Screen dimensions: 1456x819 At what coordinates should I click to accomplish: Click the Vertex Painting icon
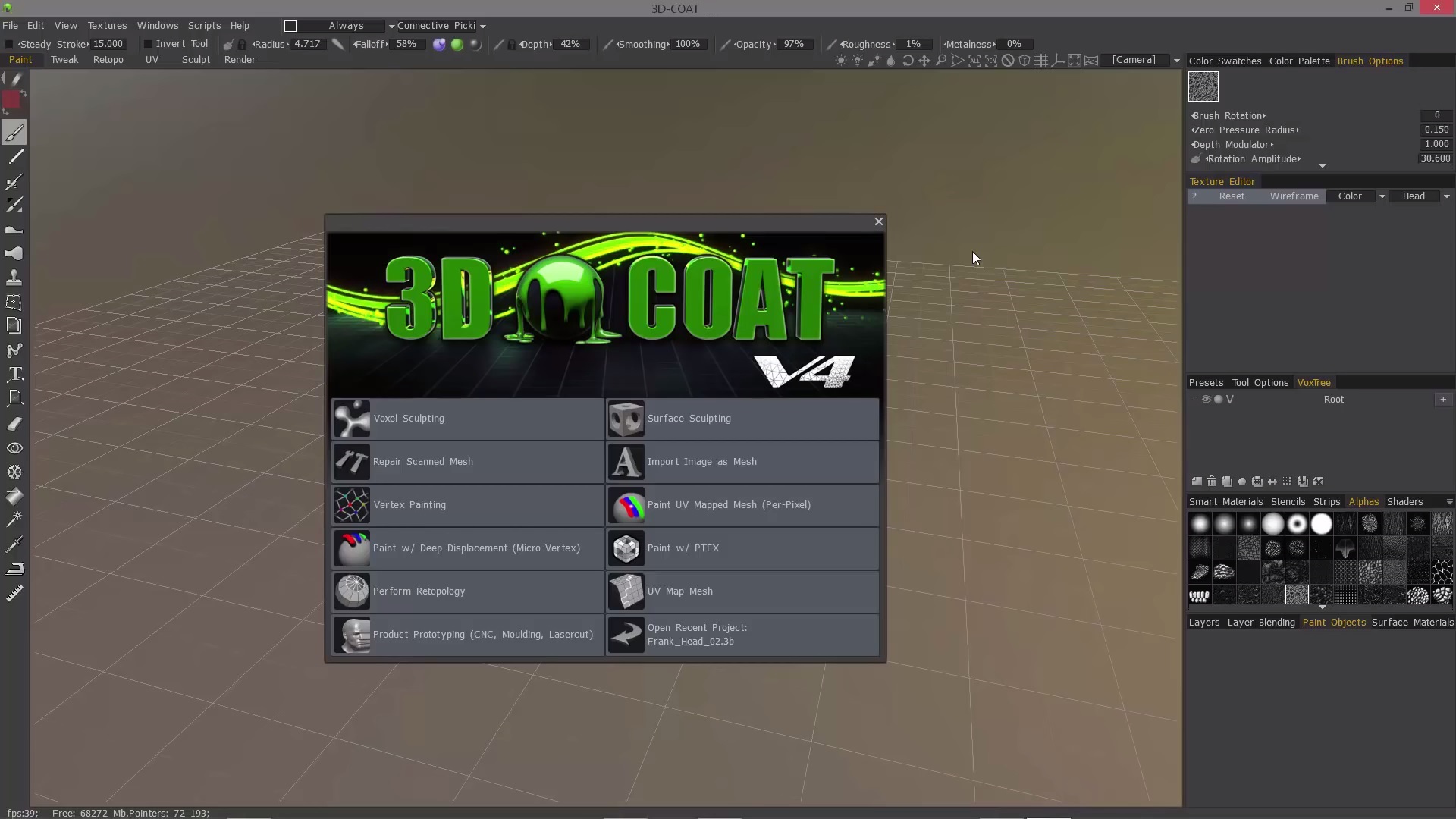(x=352, y=505)
